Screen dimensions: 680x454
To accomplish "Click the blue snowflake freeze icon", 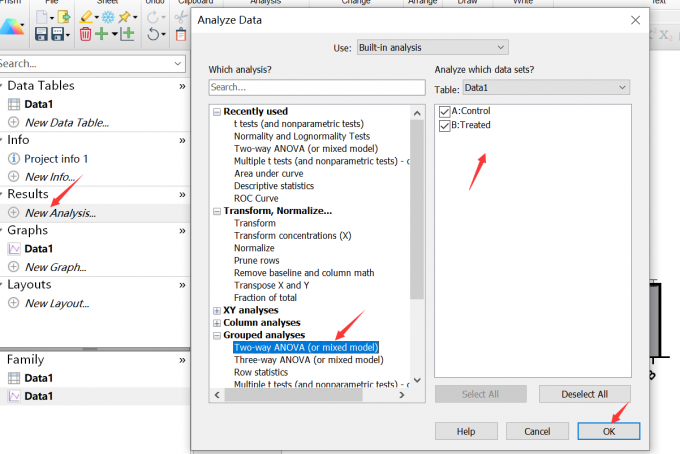I will point(107,17).
